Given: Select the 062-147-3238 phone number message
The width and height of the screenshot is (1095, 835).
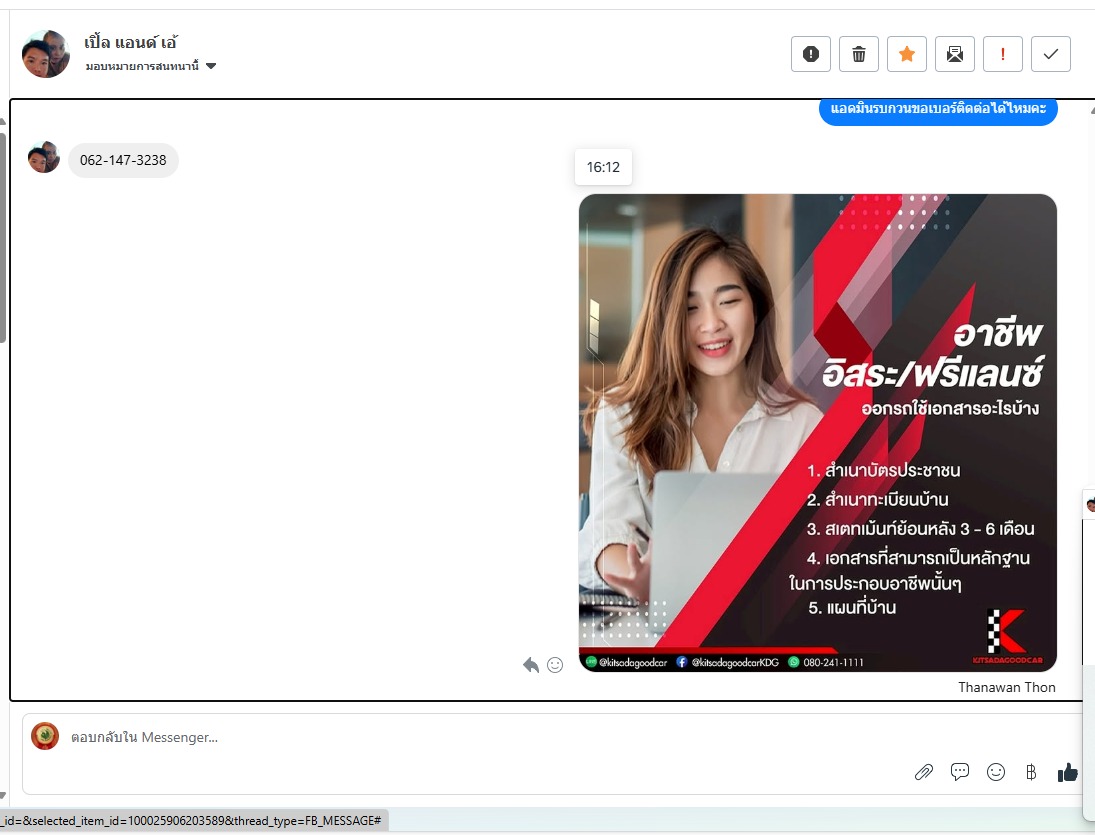Looking at the screenshot, I should (123, 160).
